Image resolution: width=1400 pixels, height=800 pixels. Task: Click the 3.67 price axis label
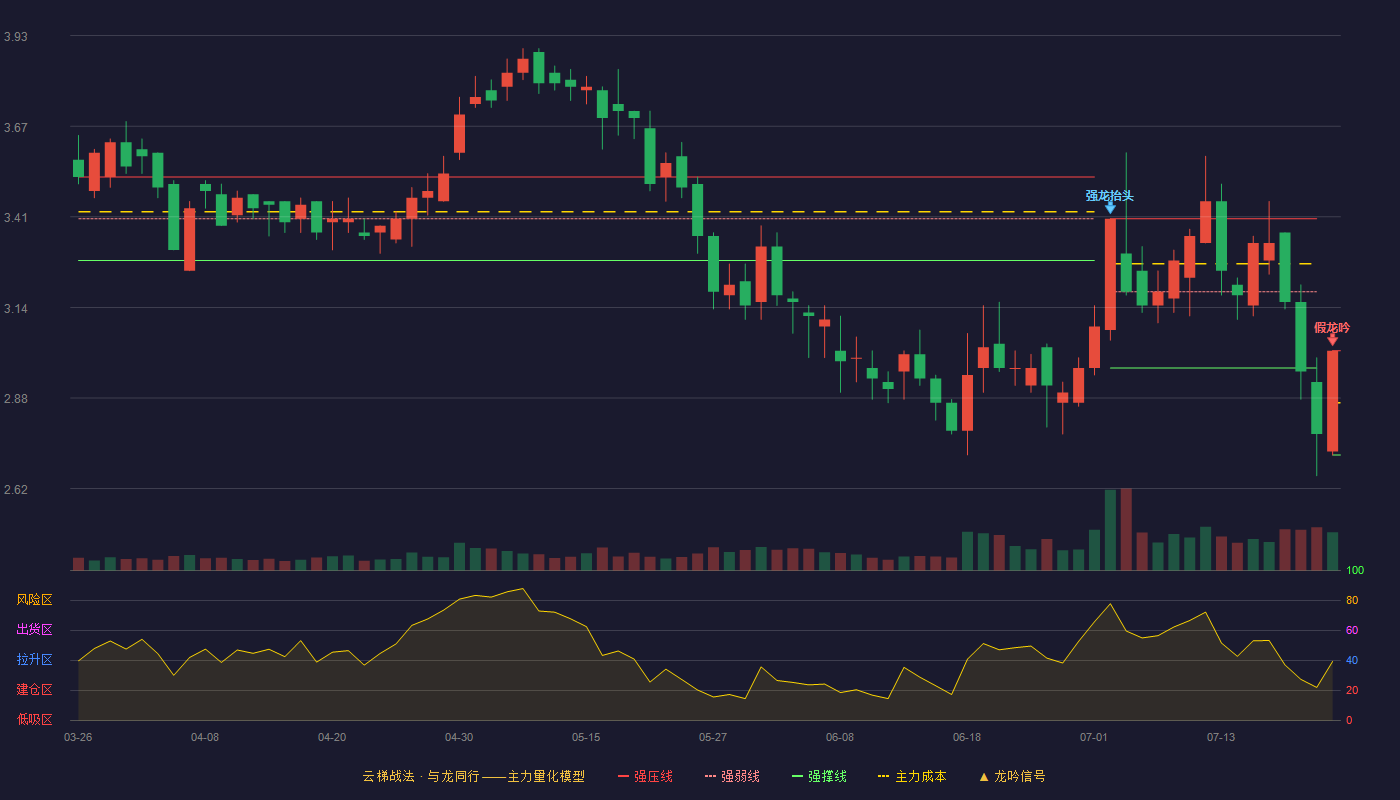click(16, 128)
